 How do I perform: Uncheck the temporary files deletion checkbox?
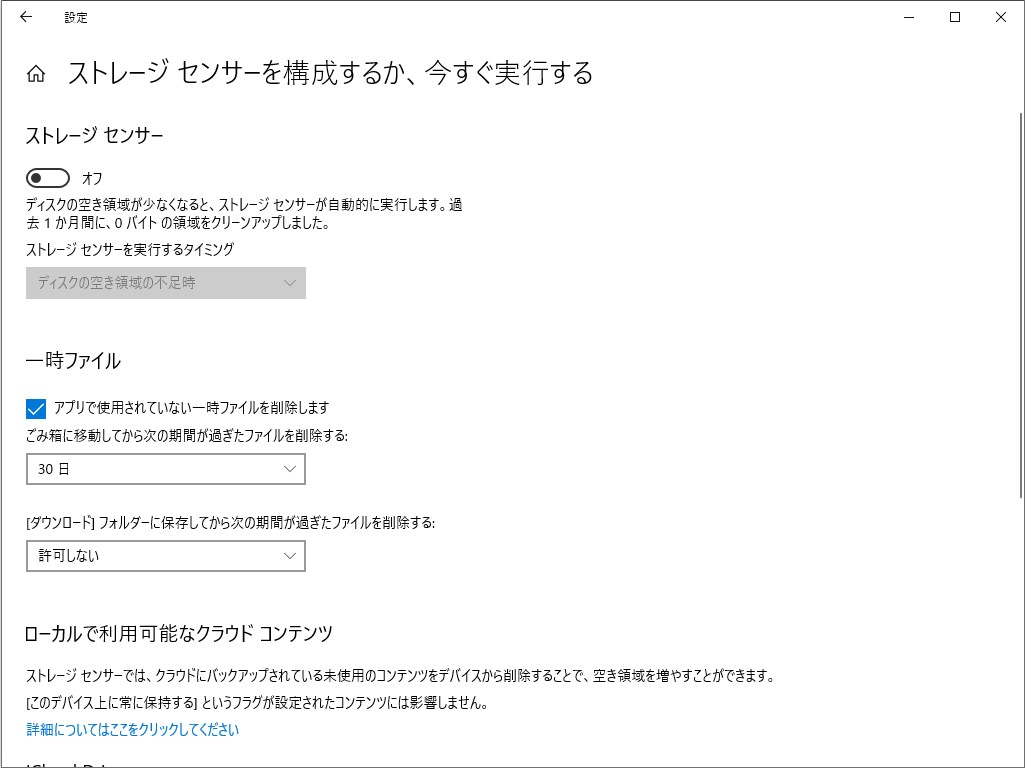click(36, 408)
